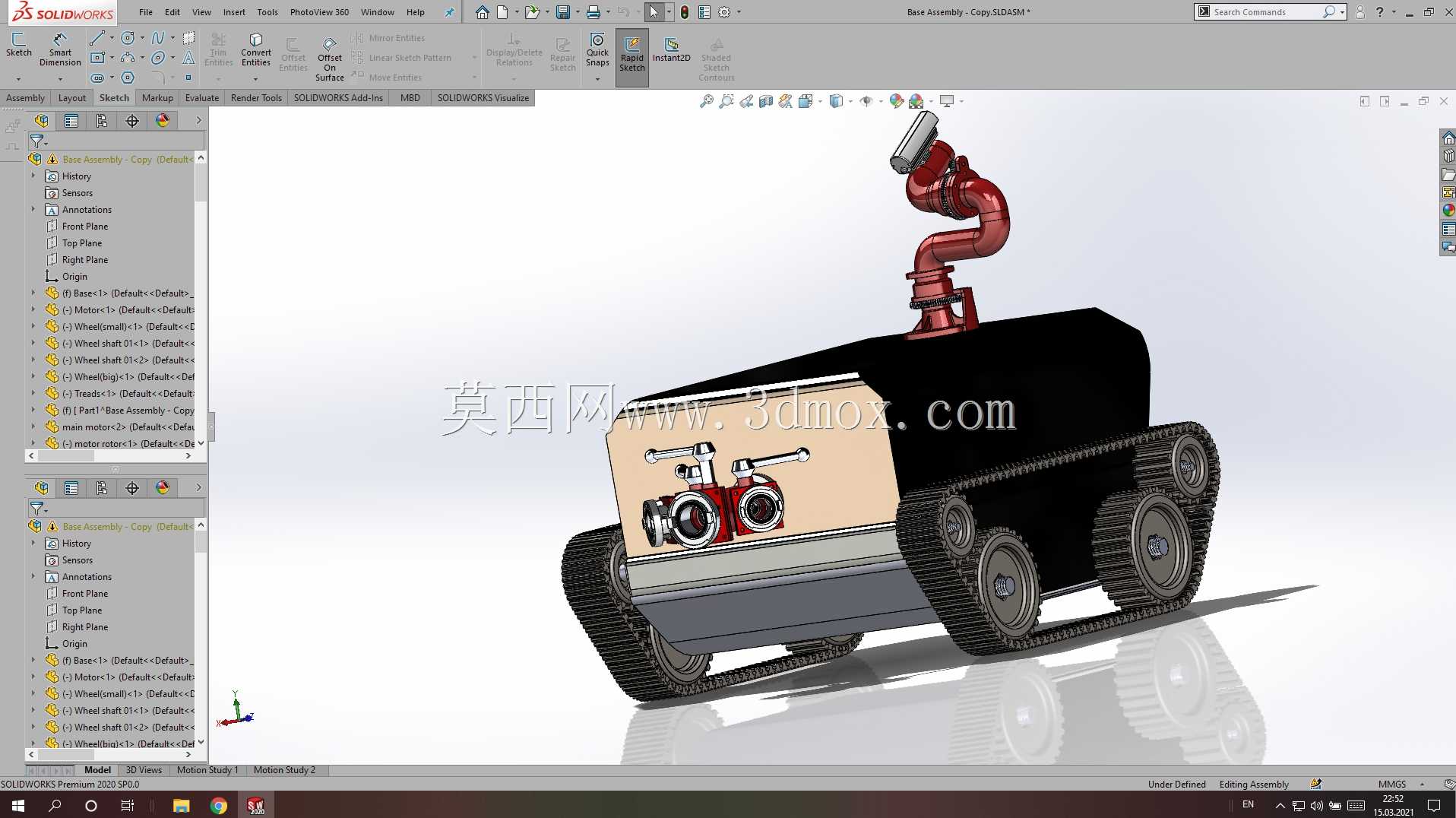1456x818 pixels.
Task: Expand Annotations node in upper tree
Action: tap(33, 209)
